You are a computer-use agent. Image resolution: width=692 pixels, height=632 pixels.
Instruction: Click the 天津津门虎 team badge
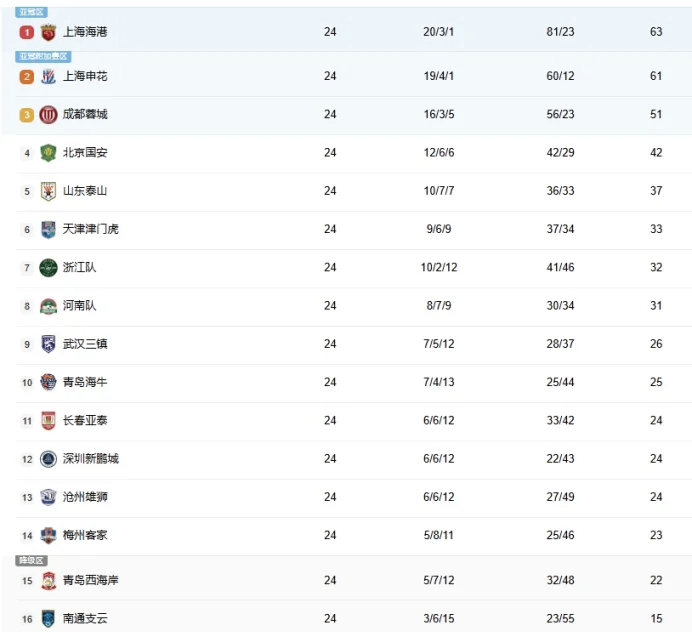pos(48,229)
